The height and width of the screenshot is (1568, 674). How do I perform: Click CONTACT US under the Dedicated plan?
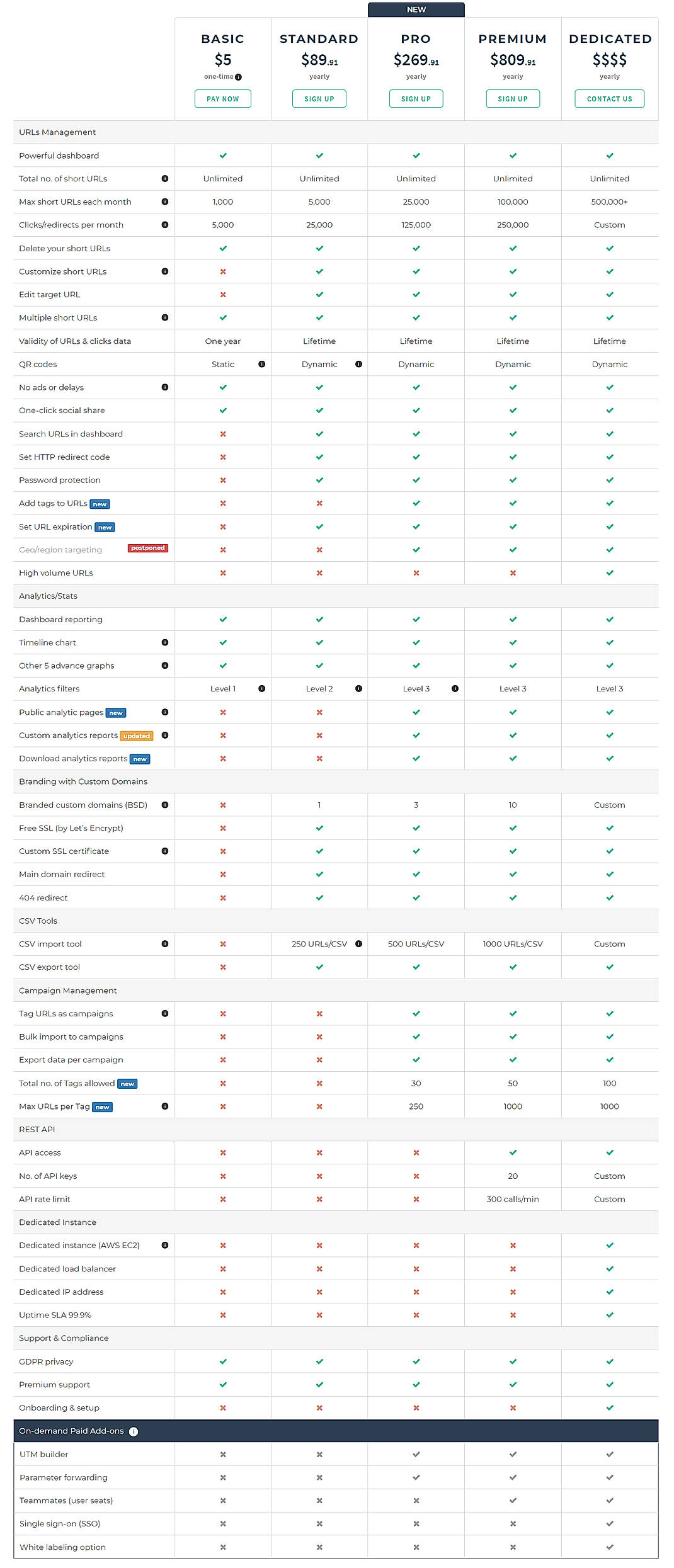[x=609, y=98]
